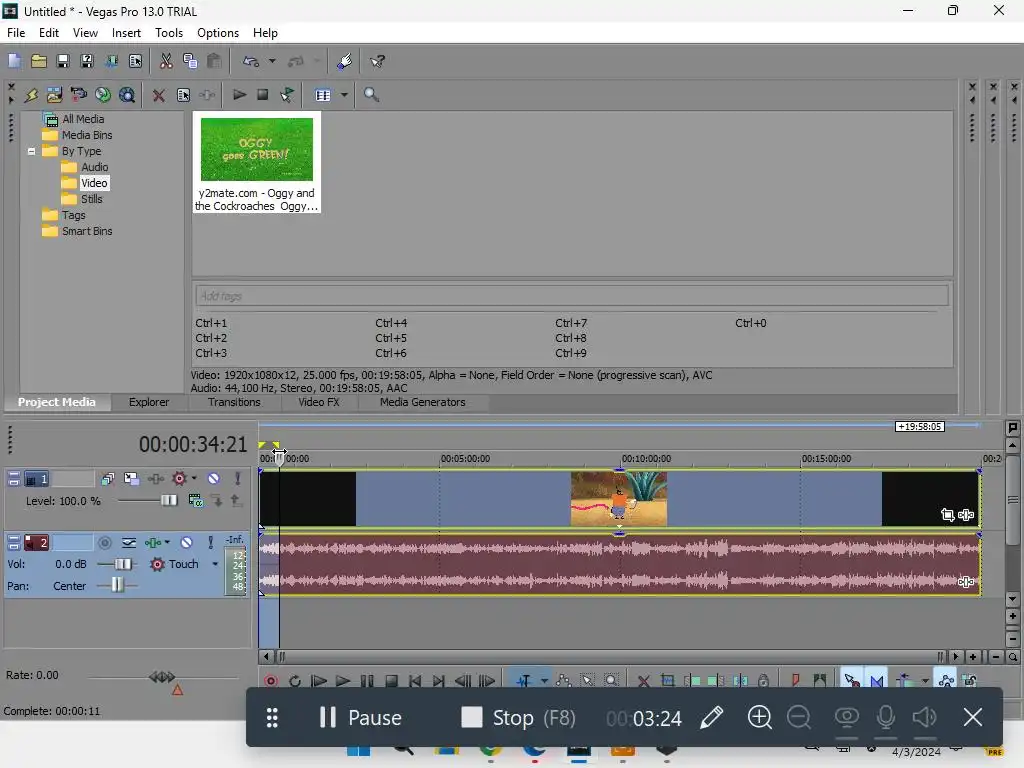
Task: Stop media preview with the square icon
Action: tap(263, 95)
